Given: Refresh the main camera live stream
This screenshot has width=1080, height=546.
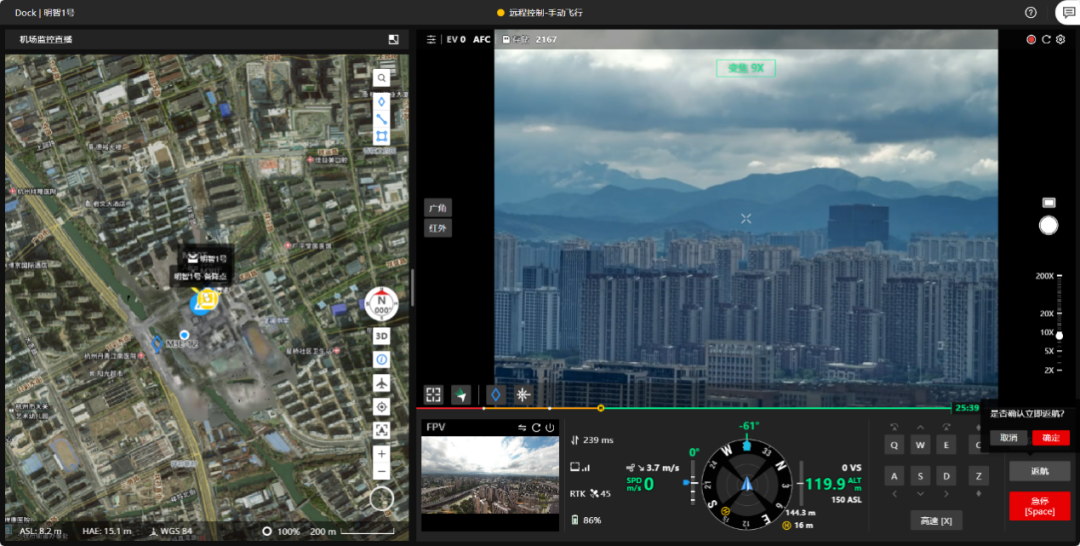Looking at the screenshot, I should click(x=1046, y=39).
